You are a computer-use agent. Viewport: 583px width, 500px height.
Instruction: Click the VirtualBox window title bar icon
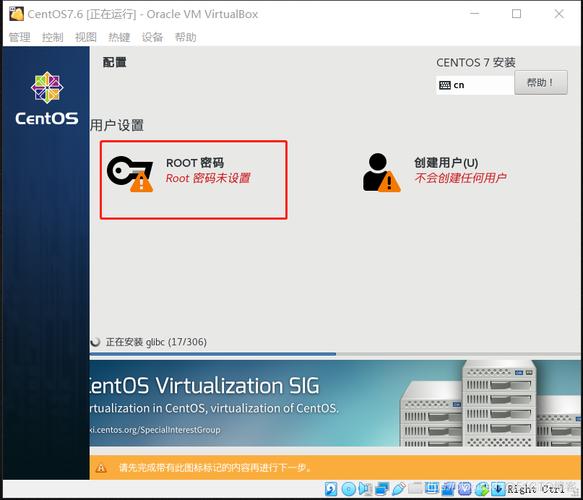pyautogui.click(x=16, y=14)
